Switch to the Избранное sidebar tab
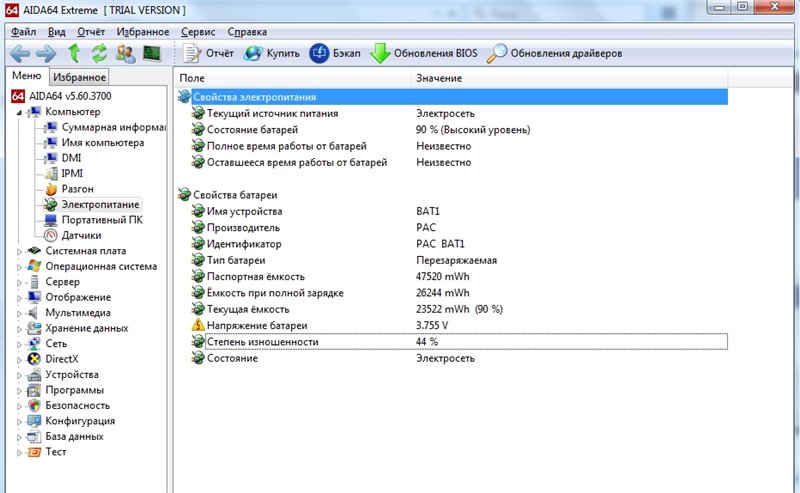800x493 pixels. tap(79, 77)
